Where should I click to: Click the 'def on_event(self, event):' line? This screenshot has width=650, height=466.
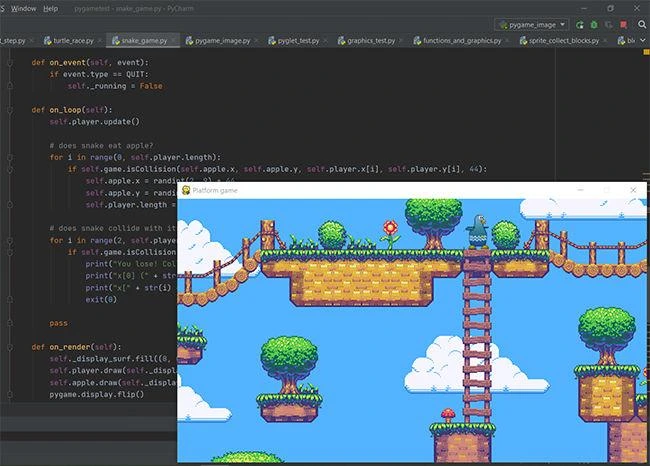tap(90, 63)
